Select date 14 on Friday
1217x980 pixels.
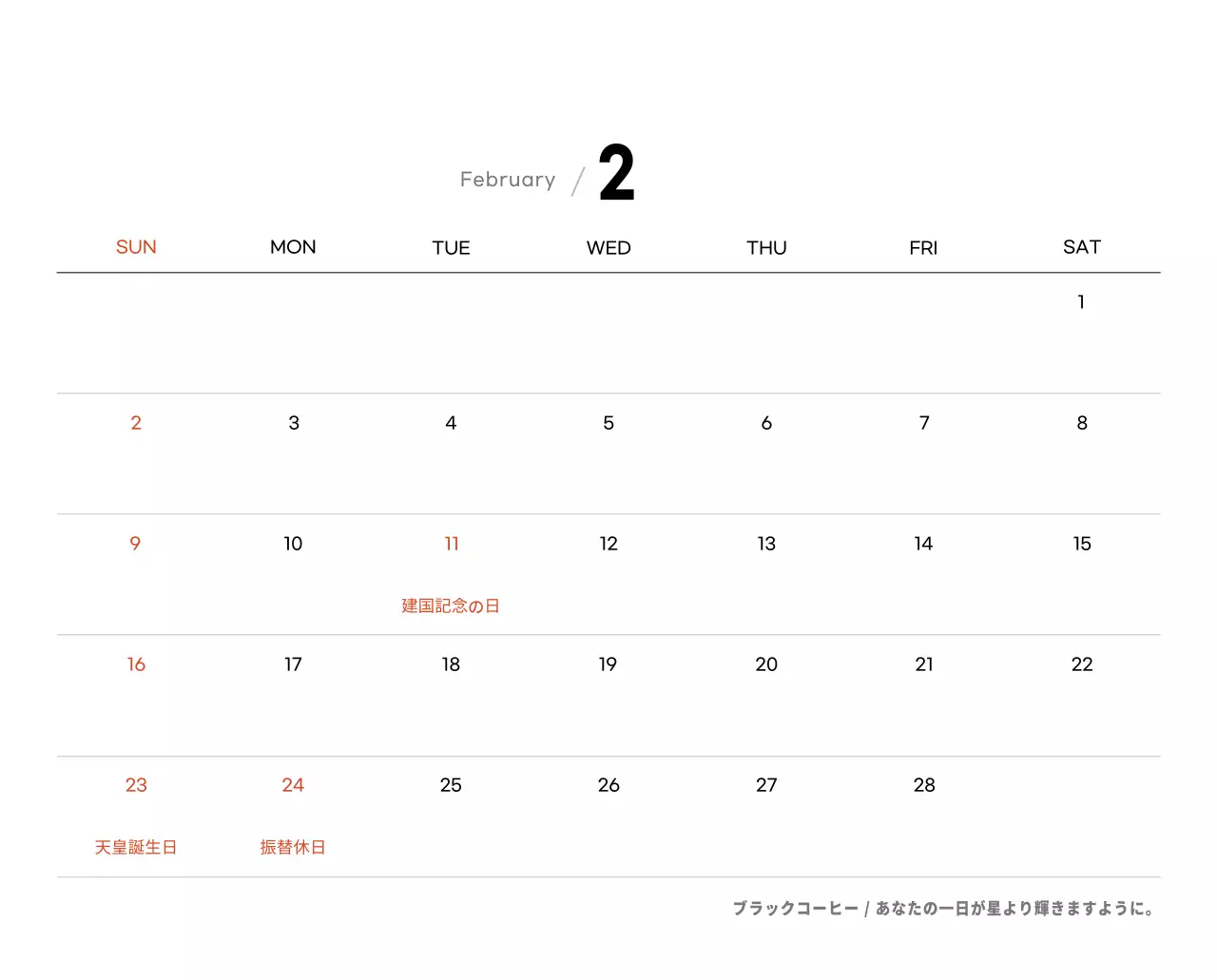pyautogui.click(x=923, y=544)
